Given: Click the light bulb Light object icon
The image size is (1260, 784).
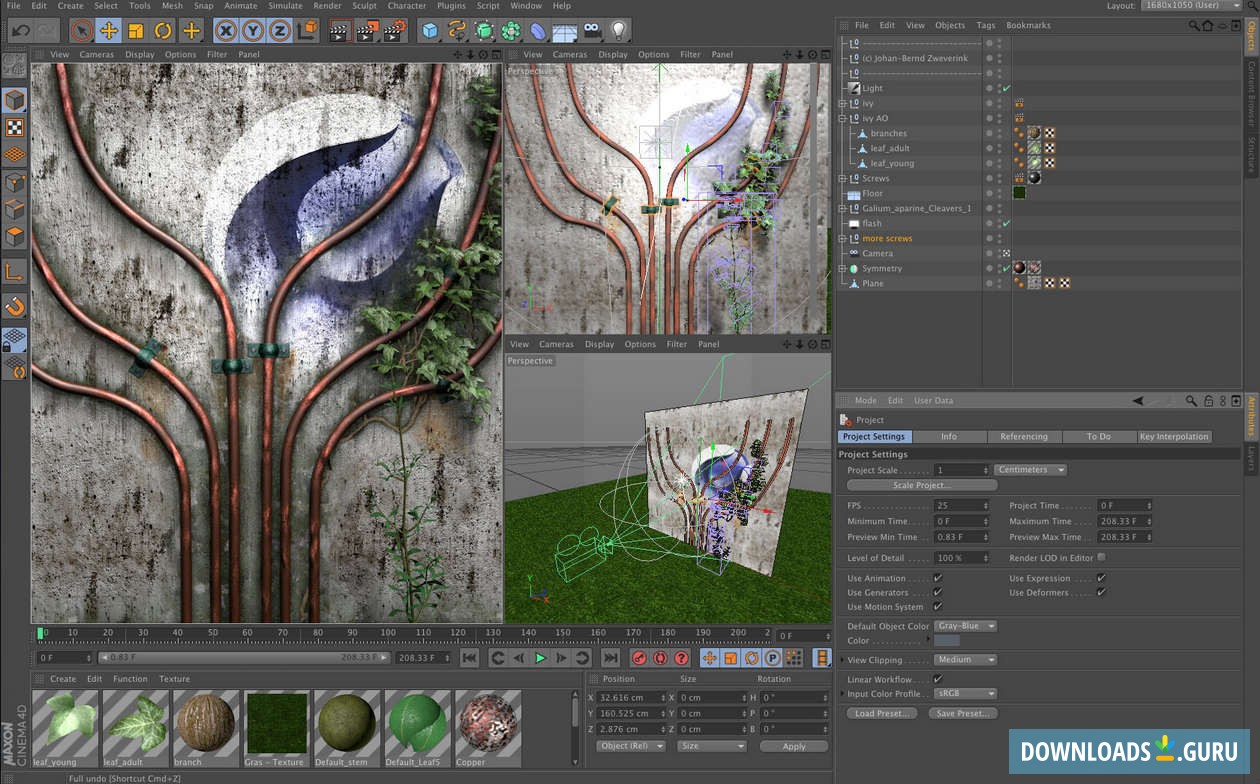Looking at the screenshot, I should [x=619, y=31].
